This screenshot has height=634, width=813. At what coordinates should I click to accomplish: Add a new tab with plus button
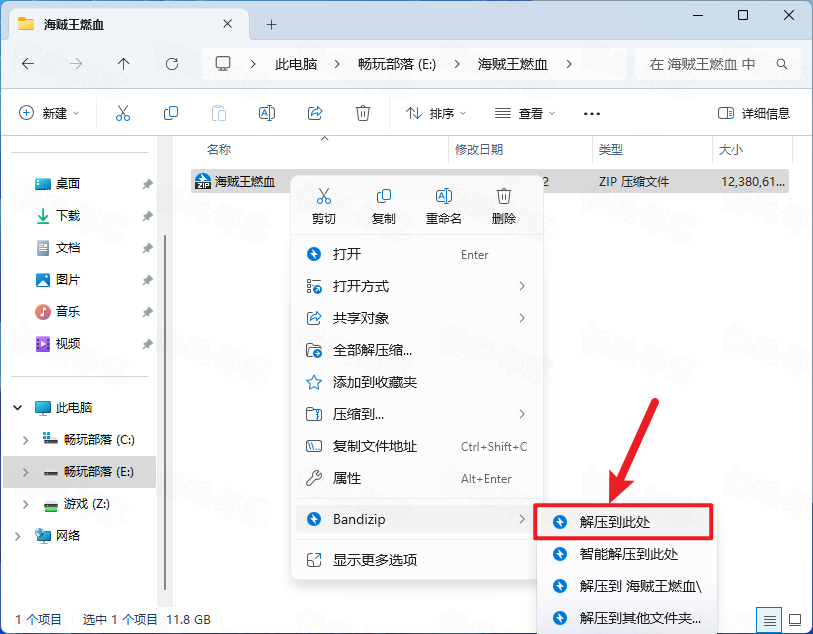(271, 24)
